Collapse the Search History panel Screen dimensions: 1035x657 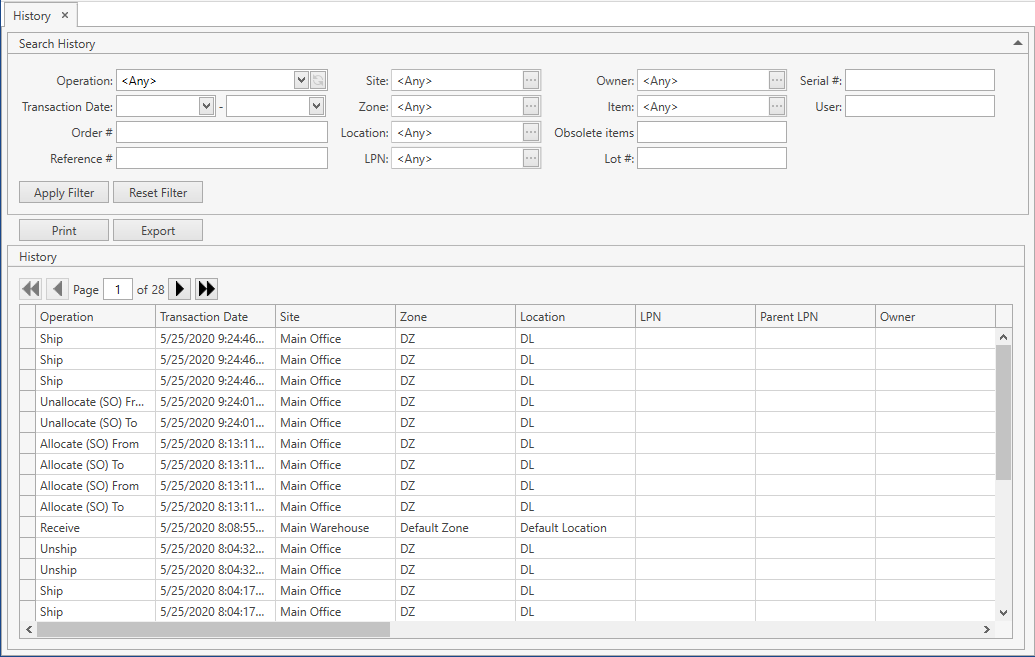coord(1017,44)
